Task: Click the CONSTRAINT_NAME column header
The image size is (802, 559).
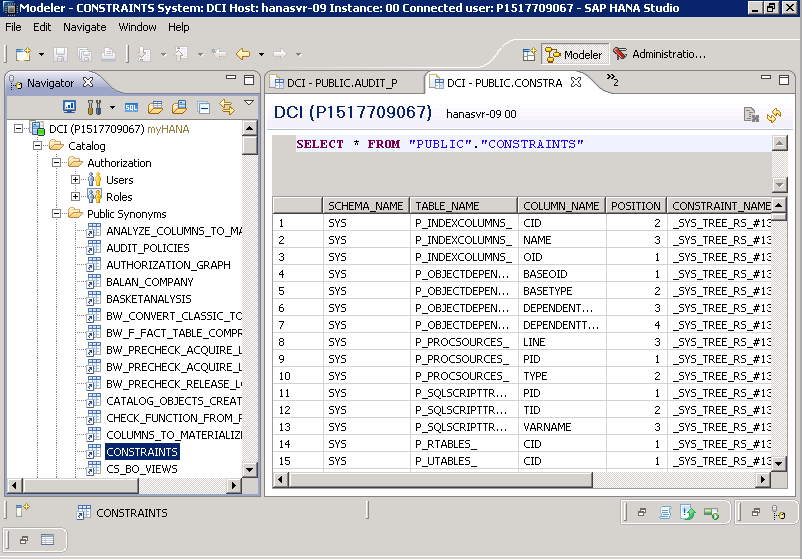Action: tap(721, 206)
